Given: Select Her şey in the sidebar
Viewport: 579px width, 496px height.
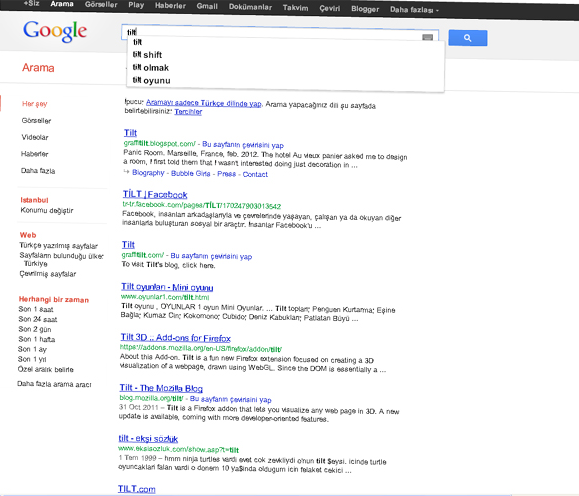Looking at the screenshot, I should (x=35, y=104).
